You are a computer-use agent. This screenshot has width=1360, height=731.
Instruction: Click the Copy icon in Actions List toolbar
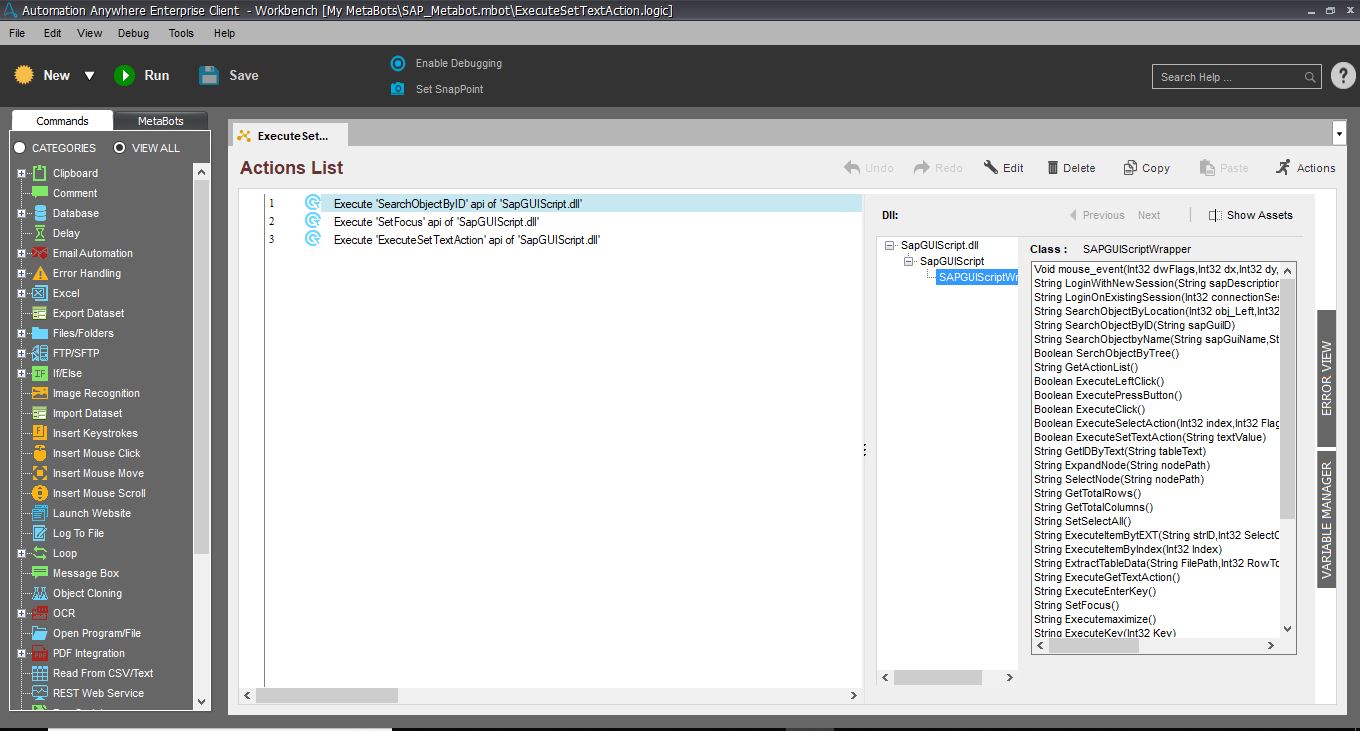tap(1130, 168)
